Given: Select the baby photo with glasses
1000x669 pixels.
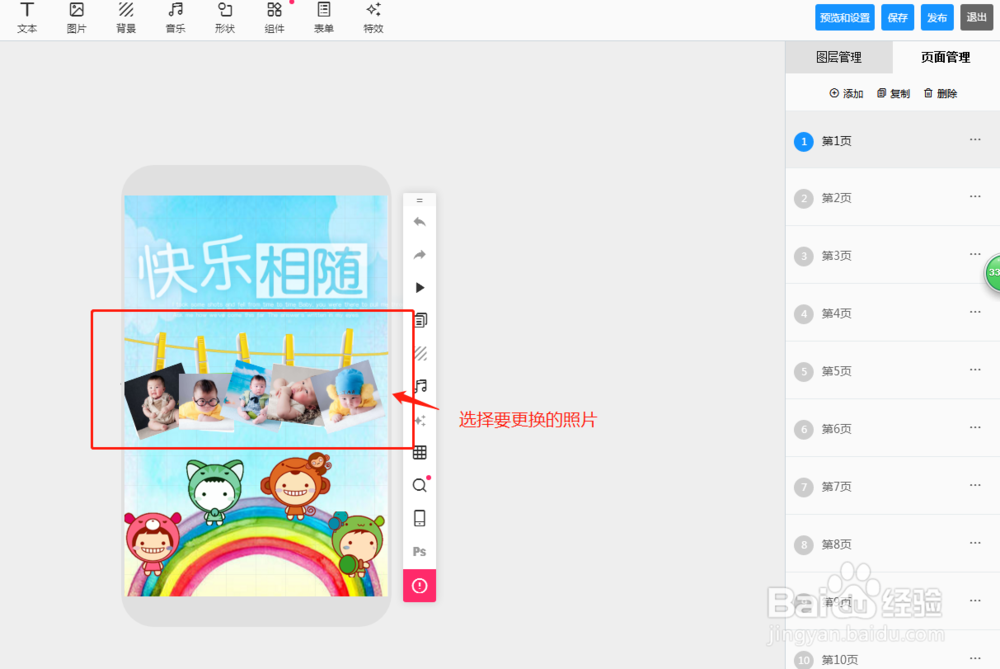Looking at the screenshot, I should 205,402.
